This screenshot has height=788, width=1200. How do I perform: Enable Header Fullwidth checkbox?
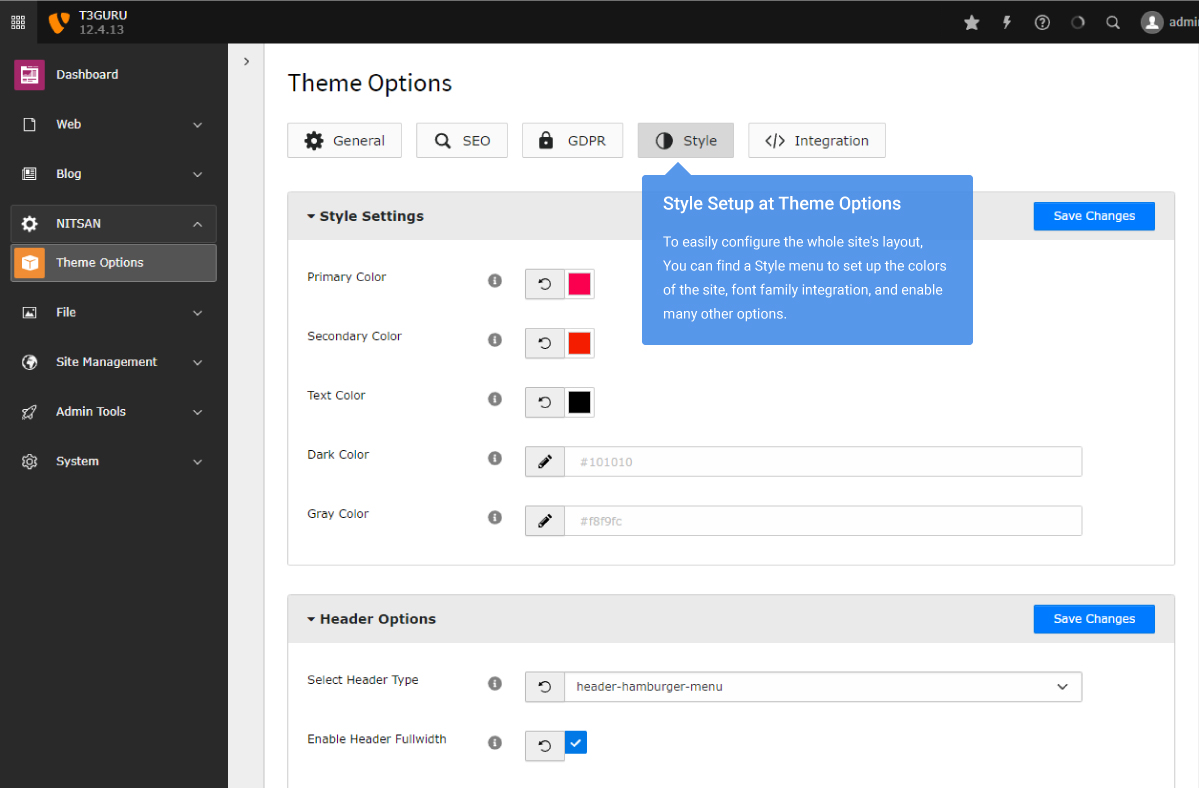(575, 742)
